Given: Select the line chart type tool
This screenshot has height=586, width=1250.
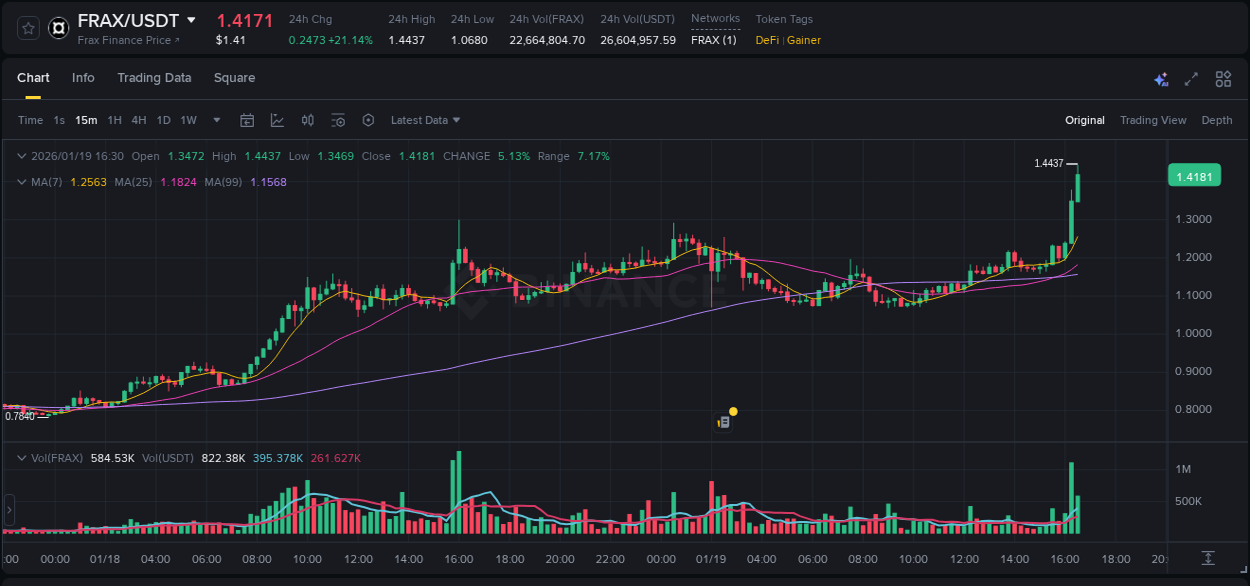Looking at the screenshot, I should pyautogui.click(x=277, y=120).
